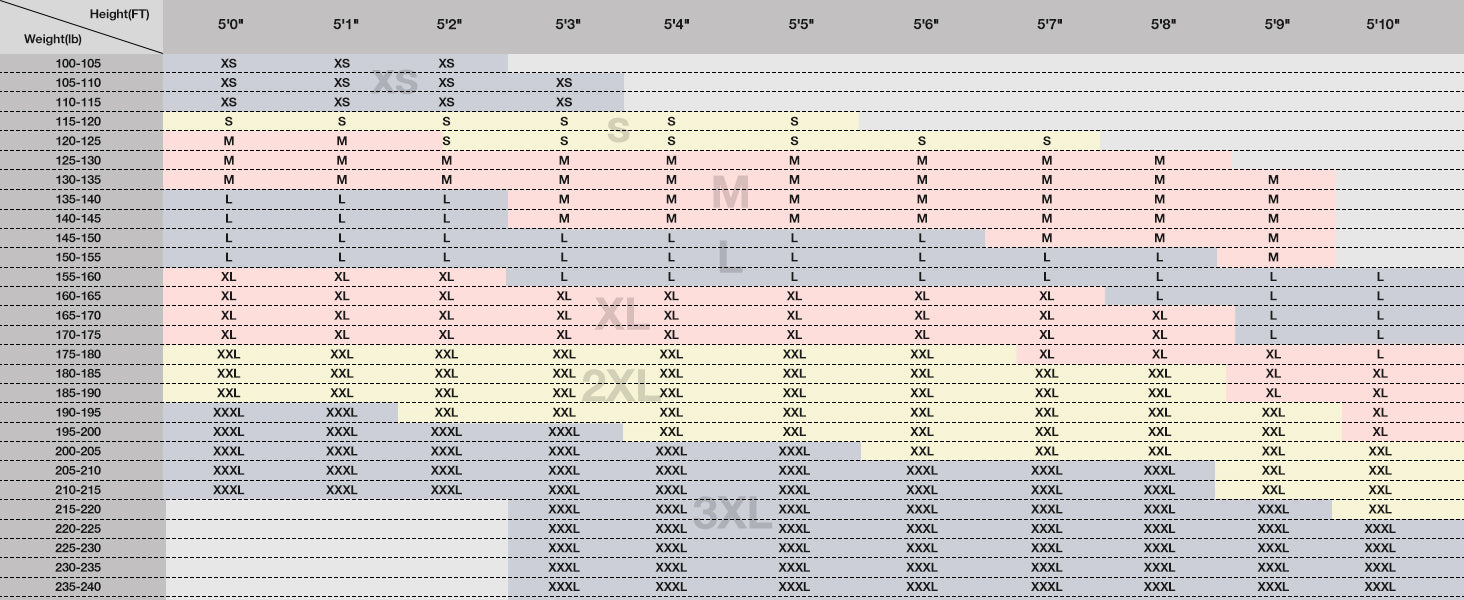The height and width of the screenshot is (600, 1464).
Task: Select the 150-155 weight row label
Action: 80,257
